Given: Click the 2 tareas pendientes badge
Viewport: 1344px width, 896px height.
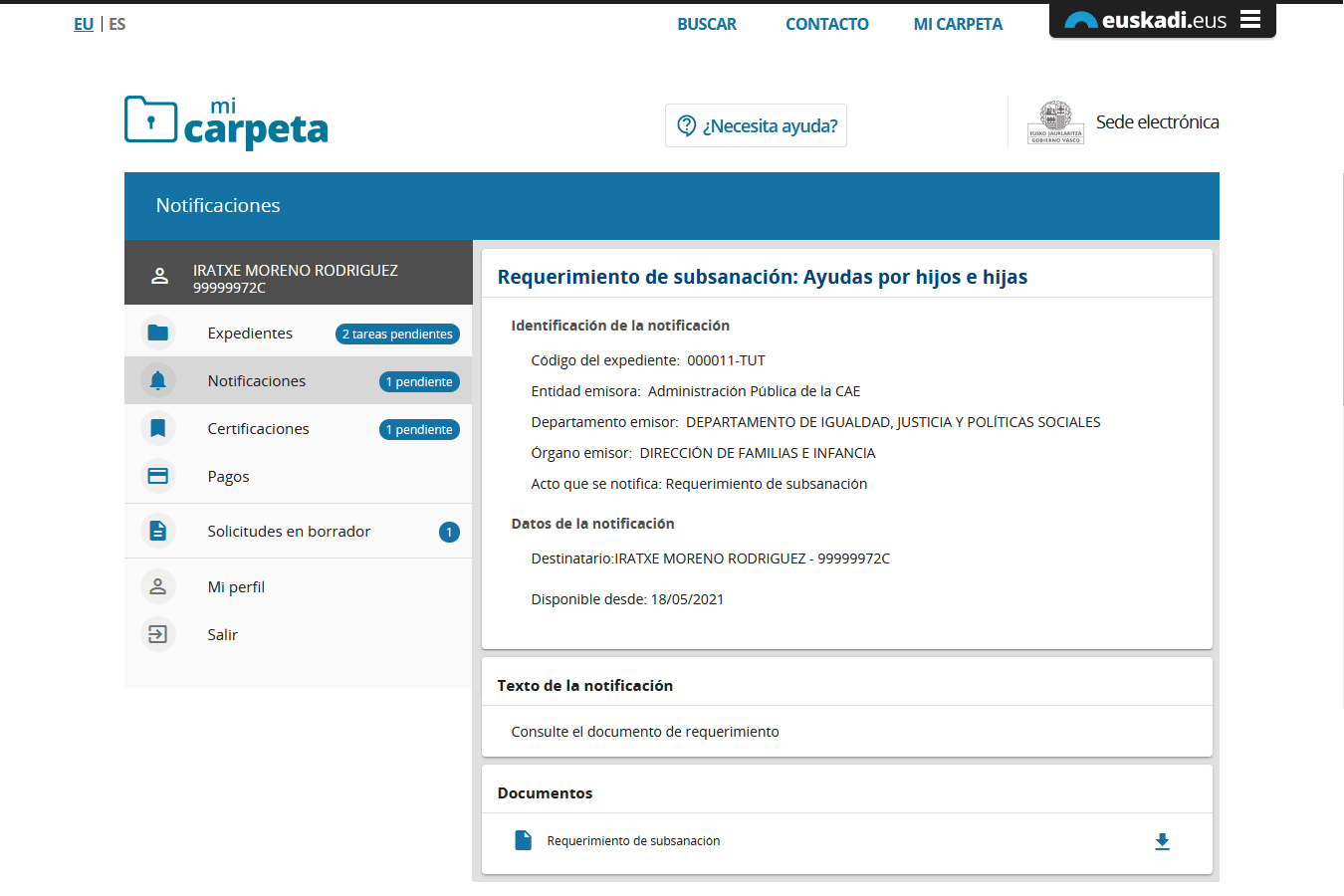Looking at the screenshot, I should point(397,334).
